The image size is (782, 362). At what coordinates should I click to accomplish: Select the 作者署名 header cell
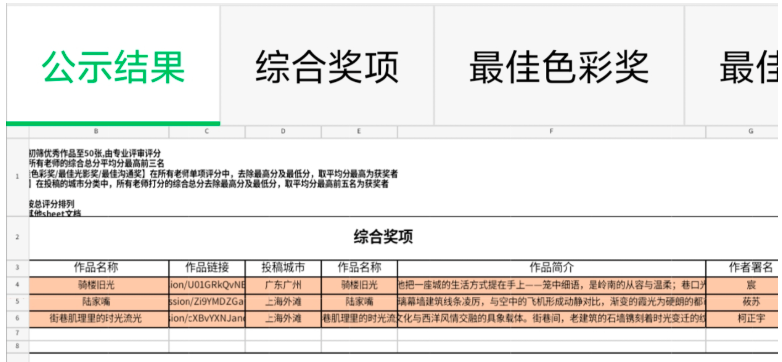tap(743, 268)
